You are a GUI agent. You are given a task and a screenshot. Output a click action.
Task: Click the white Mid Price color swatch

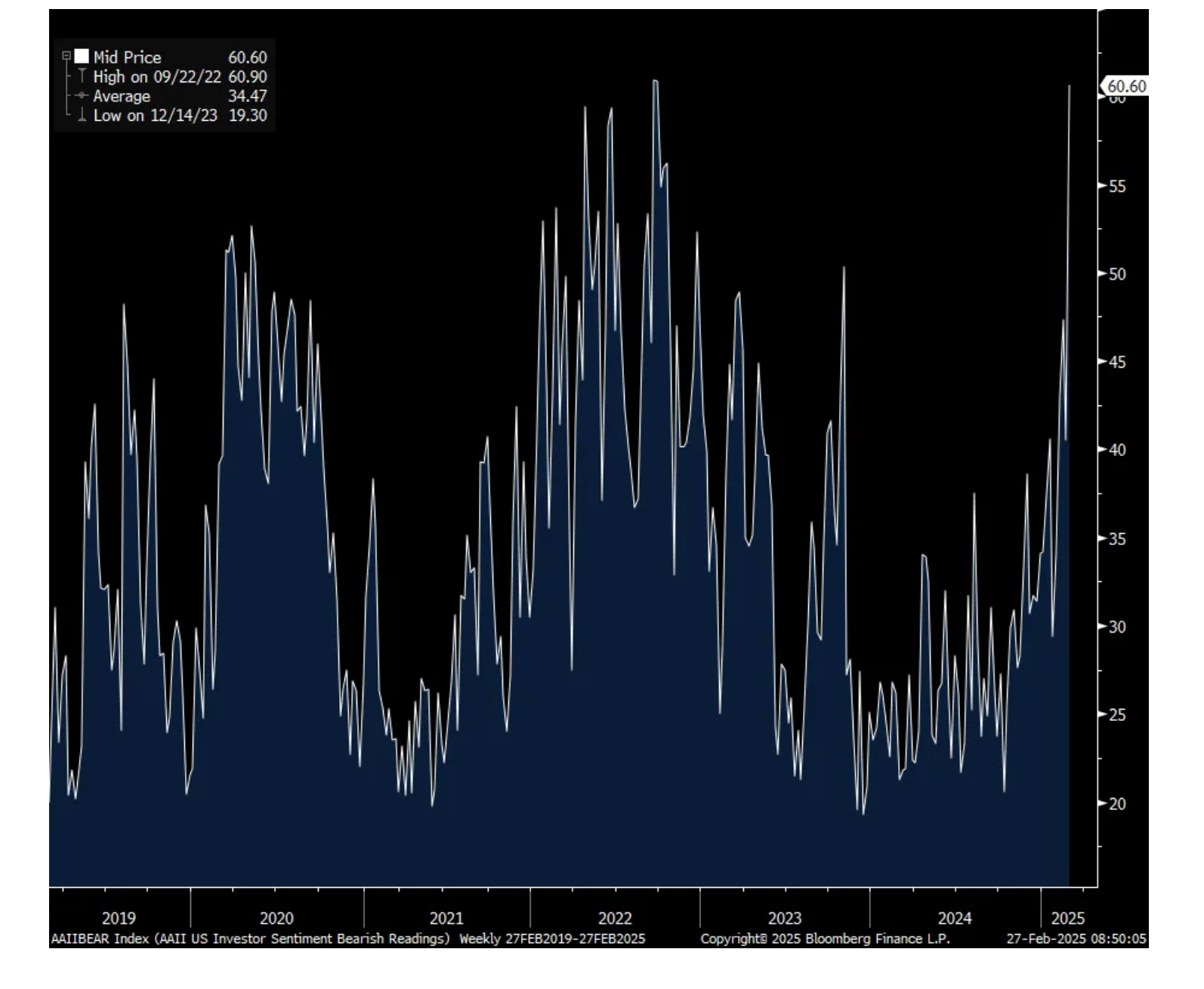82,57
